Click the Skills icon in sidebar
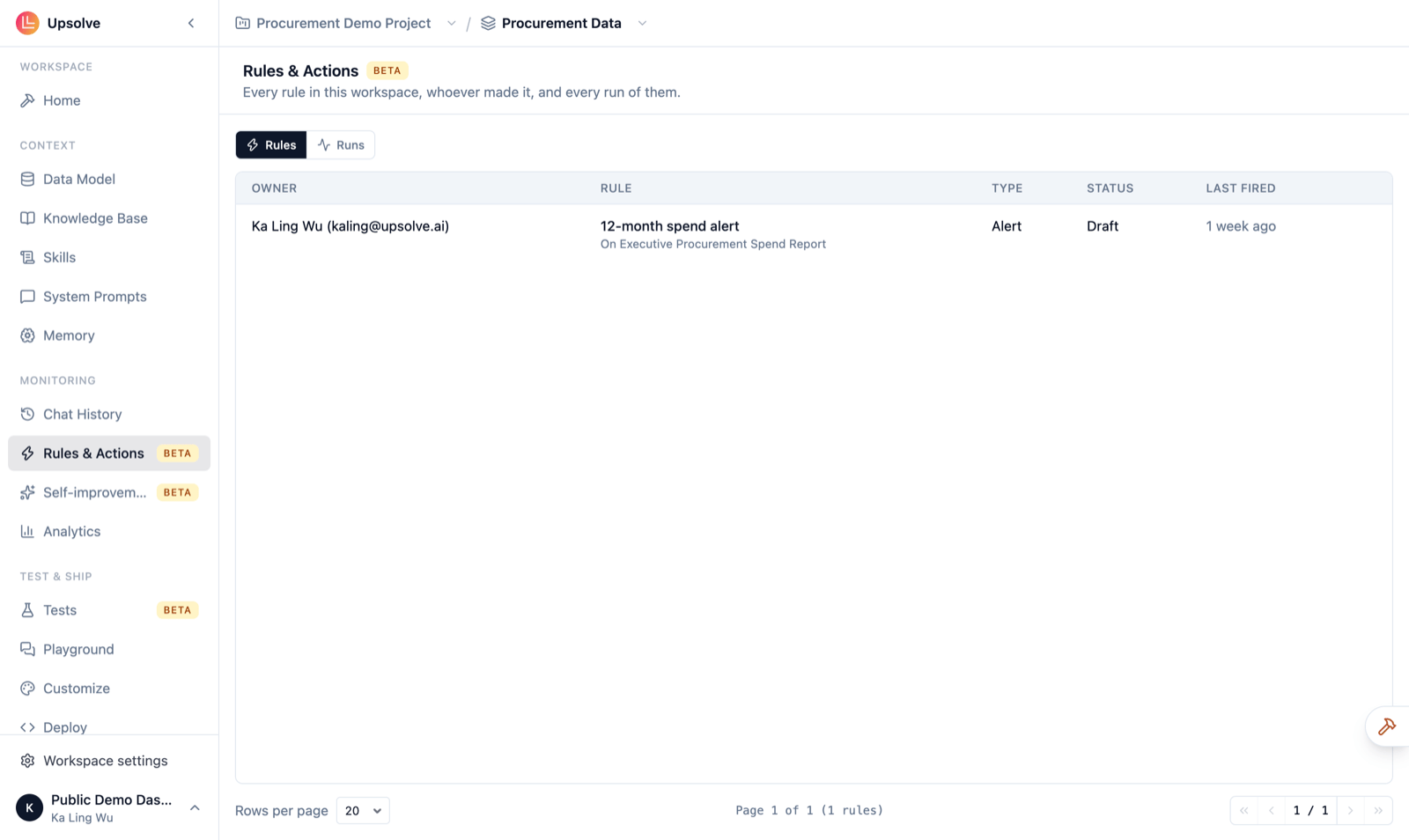This screenshot has width=1409, height=840. [27, 257]
